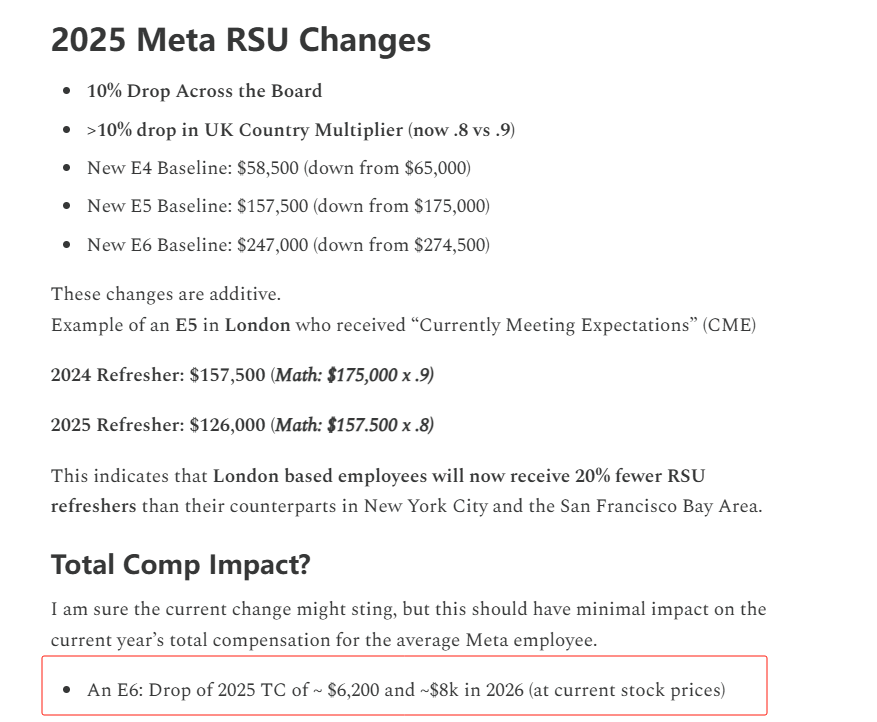Click the bold word "London" in example
Viewport: 877px width, 722px height.
click(x=257, y=325)
